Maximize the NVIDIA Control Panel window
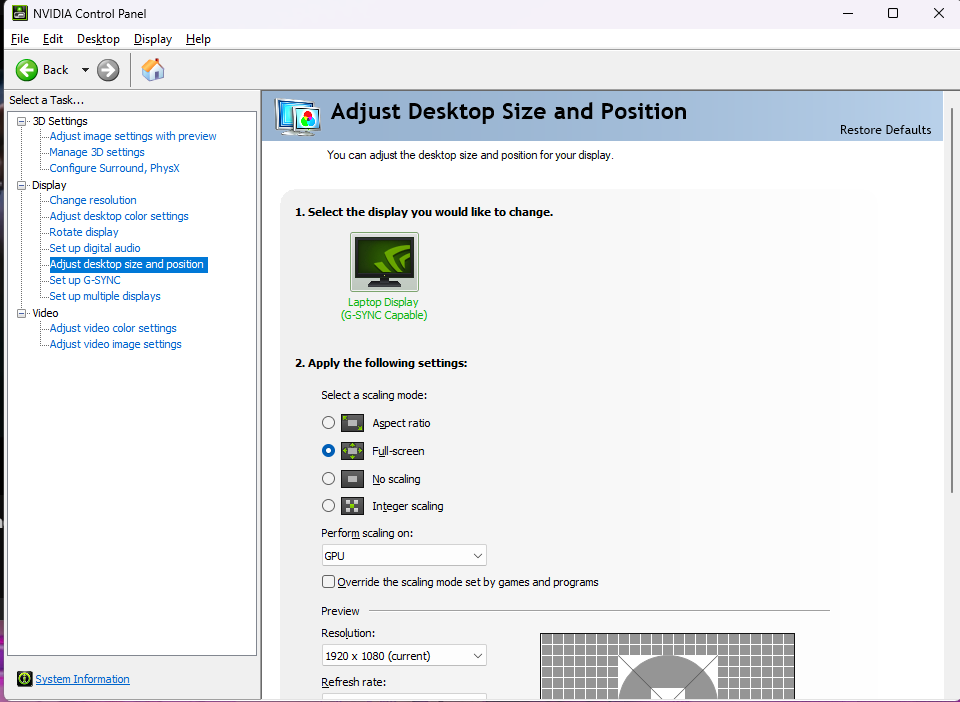Screen dimensions: 960x702 click(893, 13)
